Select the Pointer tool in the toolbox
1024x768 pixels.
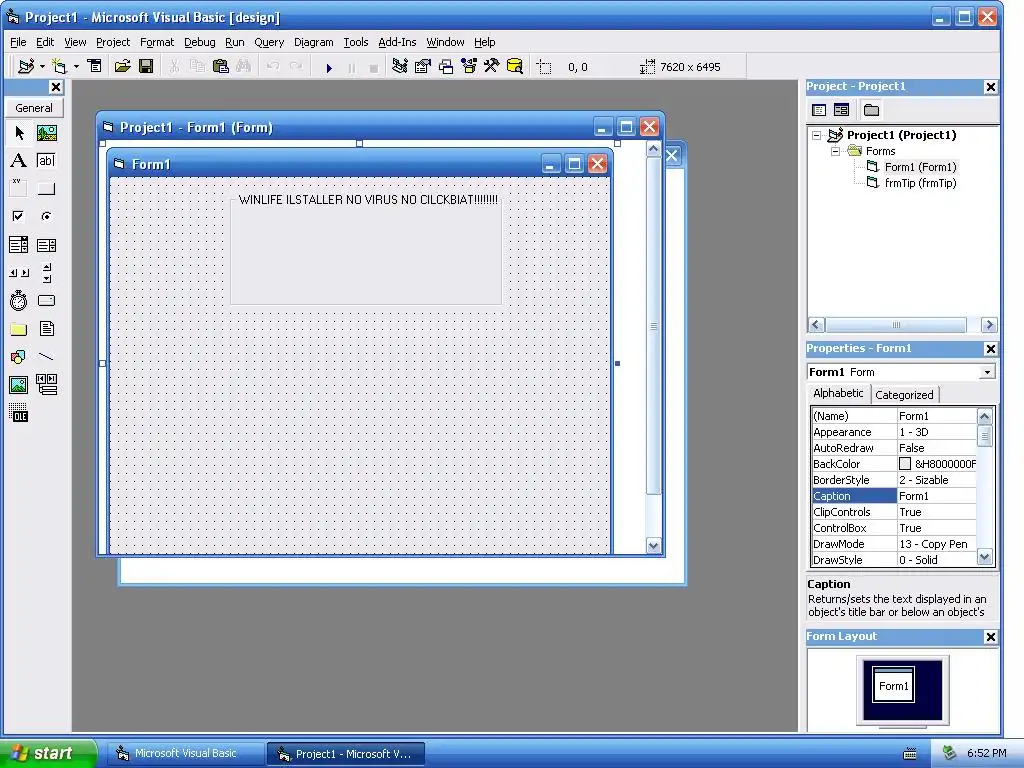(19, 133)
